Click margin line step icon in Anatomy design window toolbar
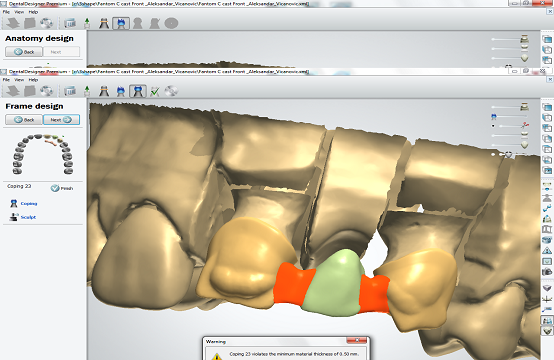Screen dimensions: 554x360 [104, 23]
